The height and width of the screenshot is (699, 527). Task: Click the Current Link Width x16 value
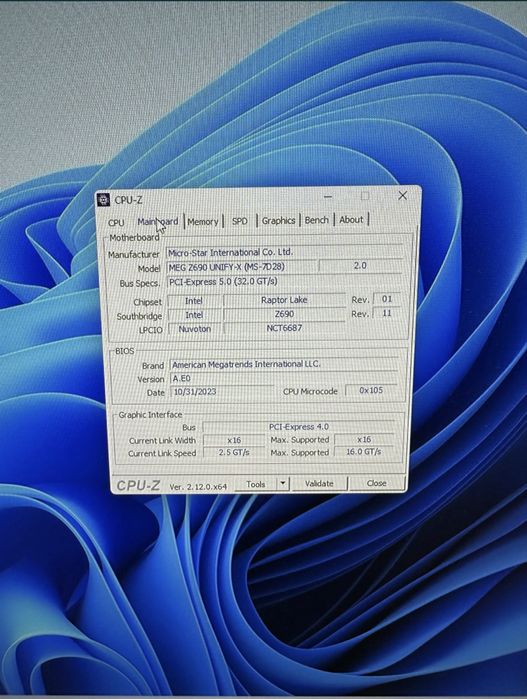pyautogui.click(x=234, y=440)
